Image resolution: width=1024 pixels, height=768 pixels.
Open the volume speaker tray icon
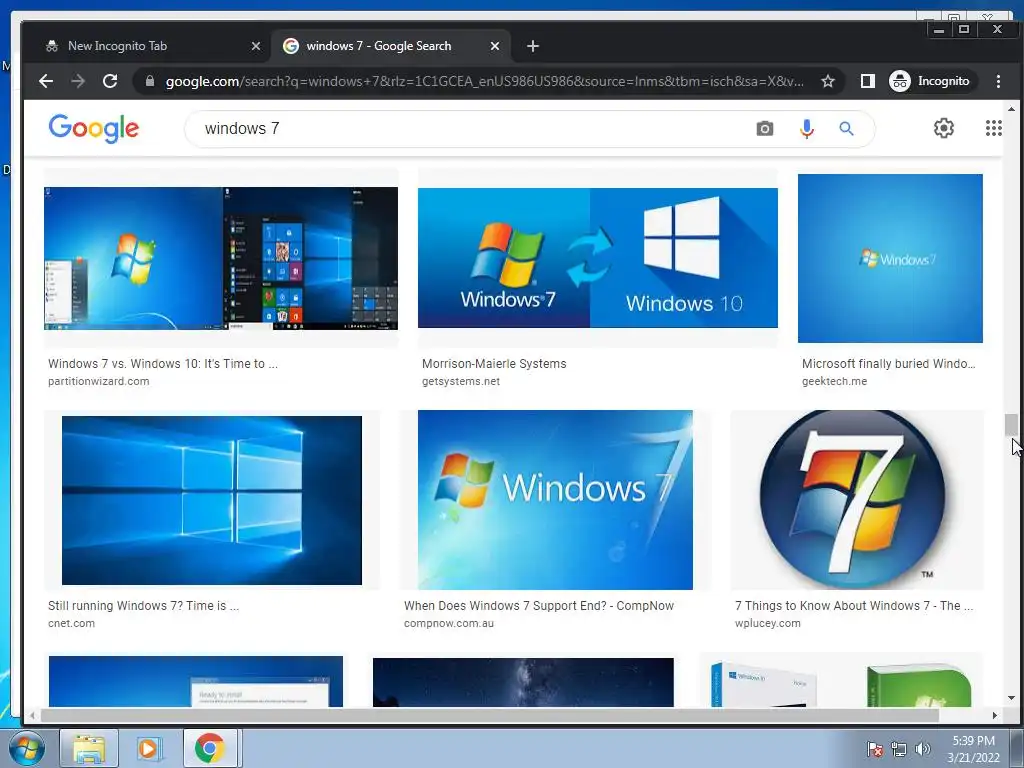[923, 750]
